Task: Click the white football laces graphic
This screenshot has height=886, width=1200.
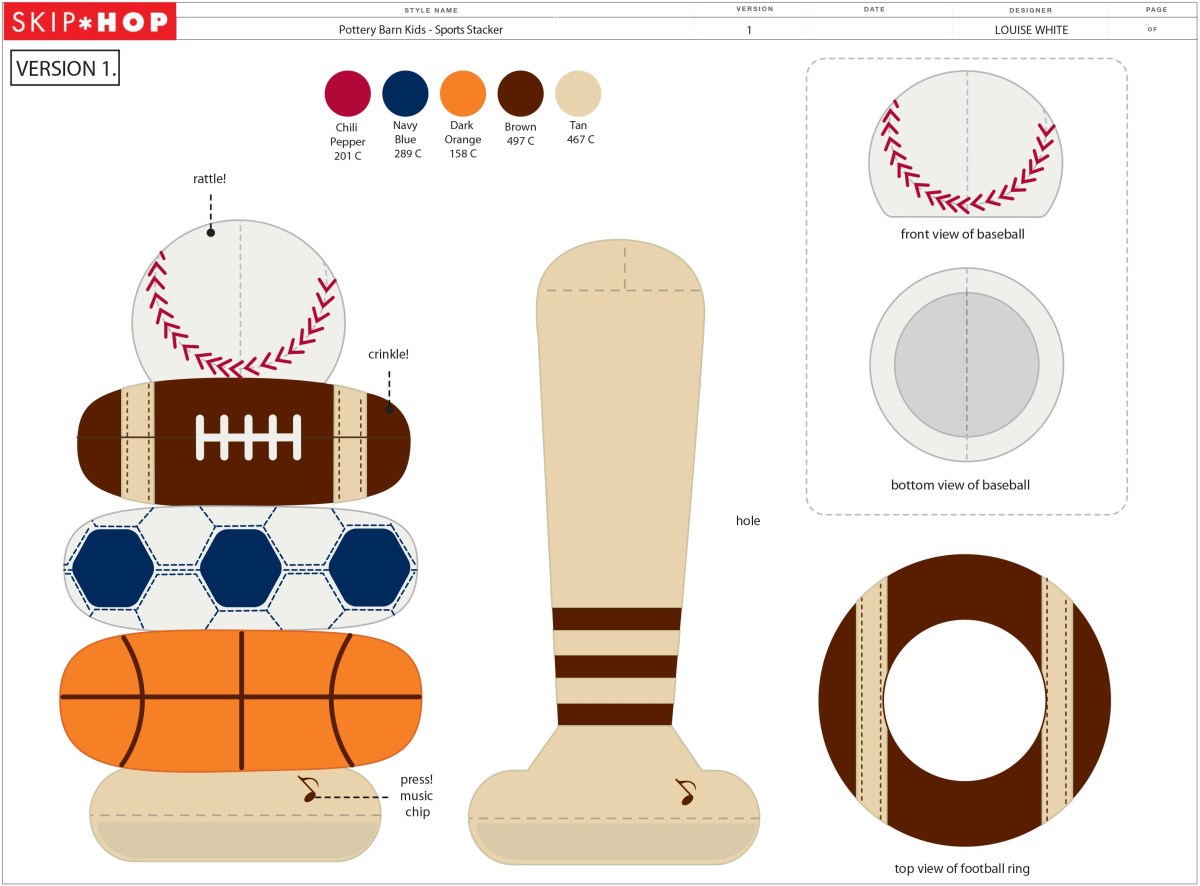Action: (249, 438)
